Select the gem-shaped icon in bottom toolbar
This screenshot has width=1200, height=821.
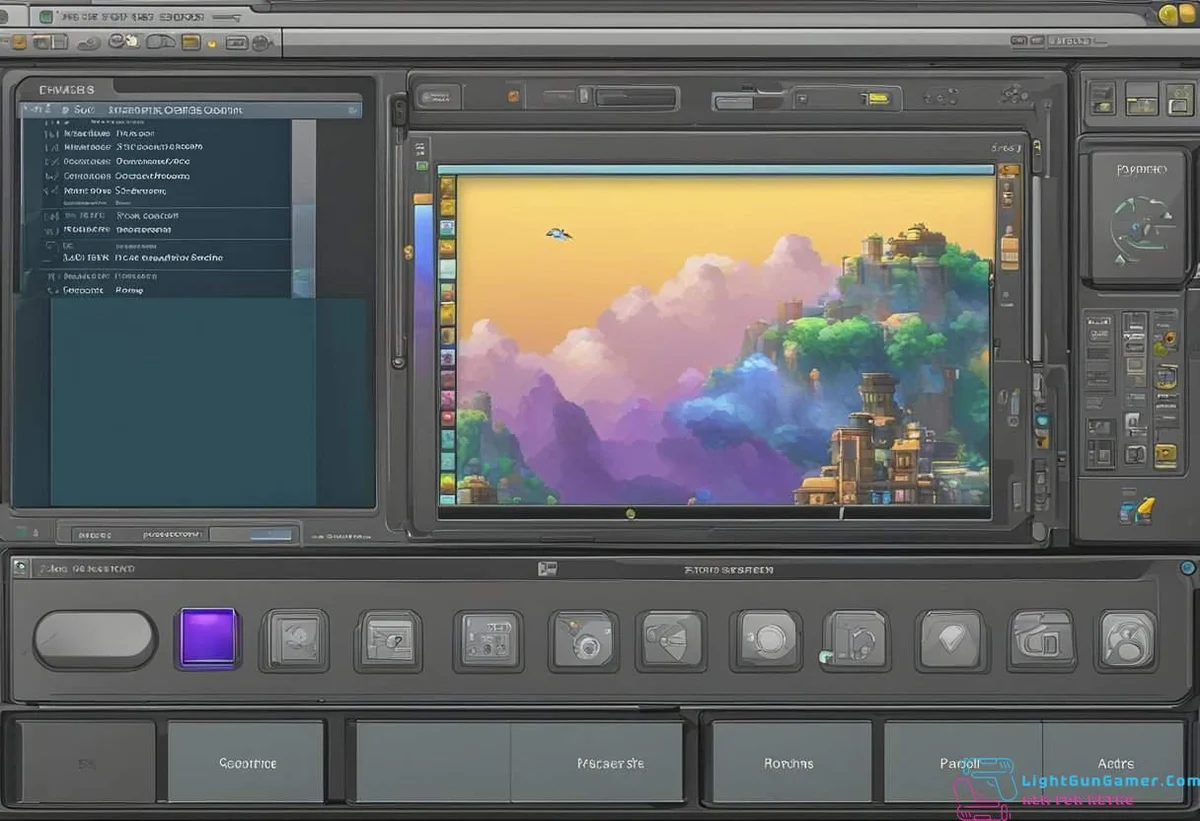coord(950,640)
